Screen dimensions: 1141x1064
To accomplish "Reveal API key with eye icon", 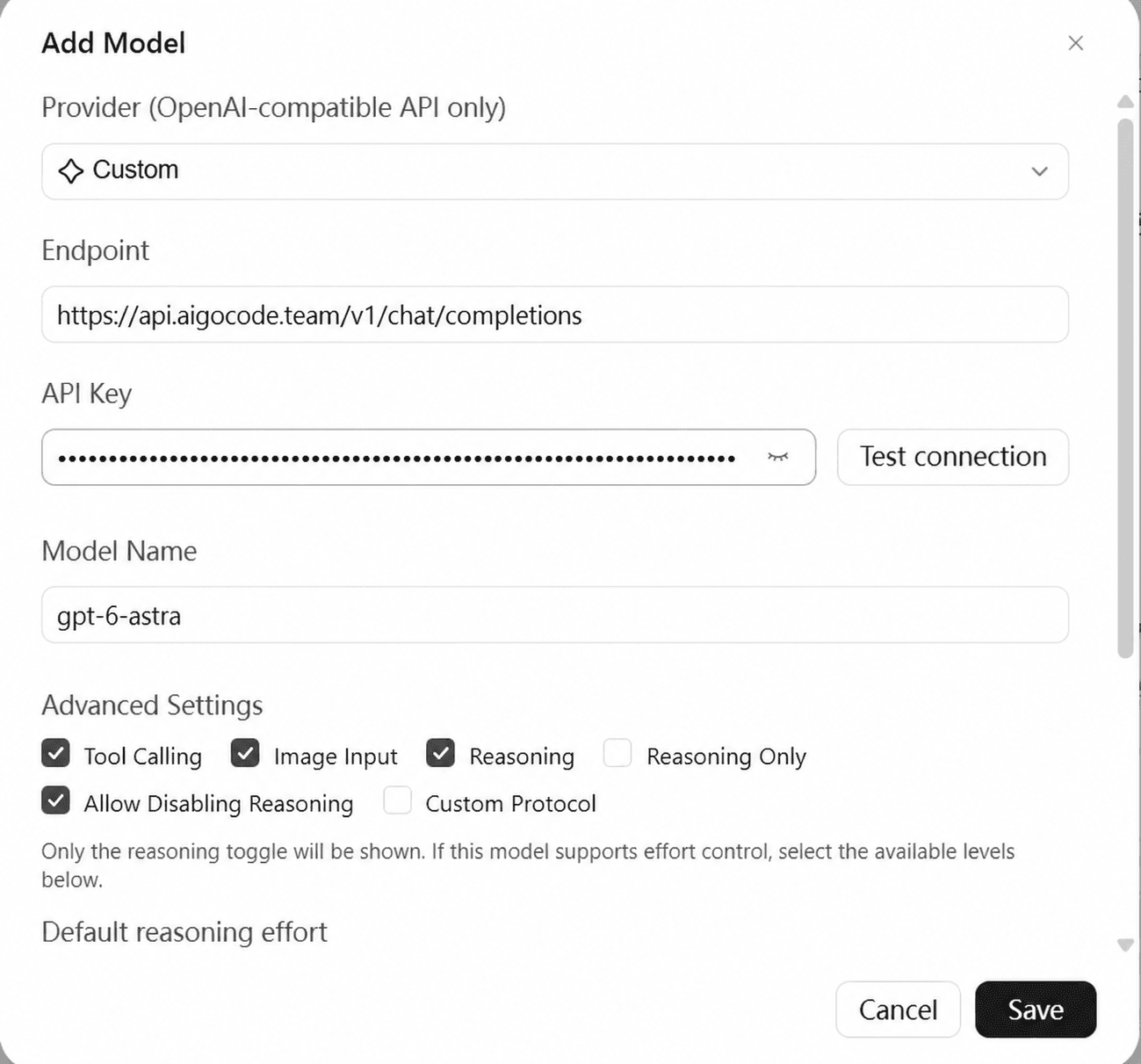I will click(778, 457).
